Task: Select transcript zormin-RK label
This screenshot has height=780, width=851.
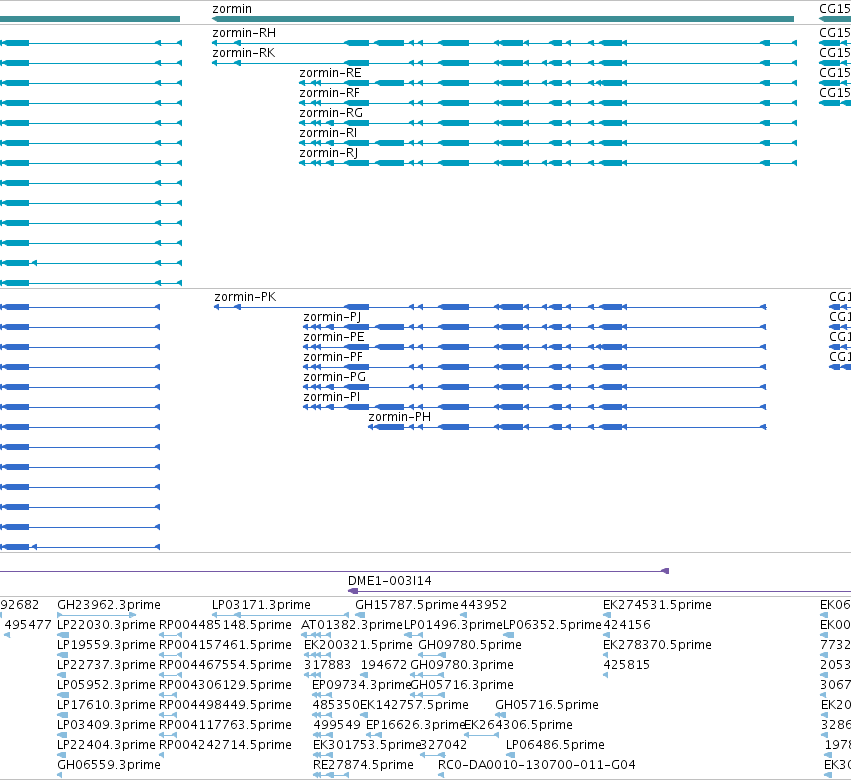Action: 243,53
